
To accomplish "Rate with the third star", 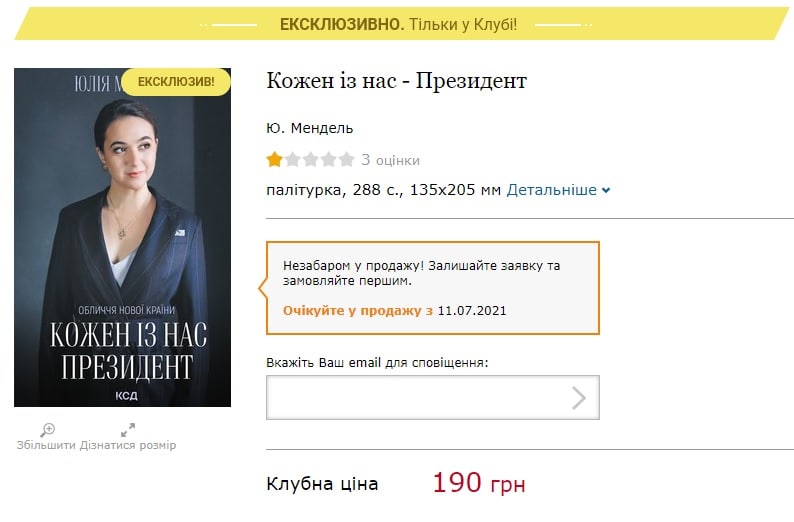I will point(310,159).
